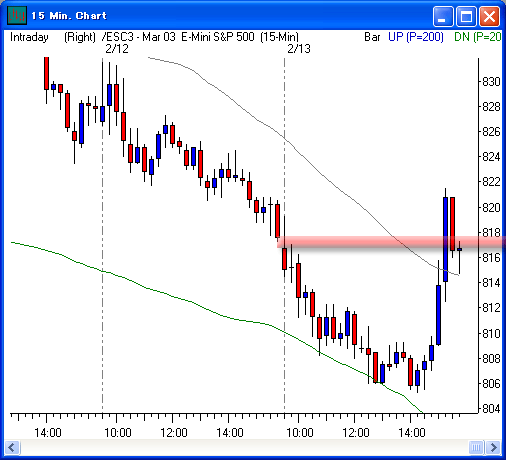
Task: Click the 812 price axis label
Action: tap(491, 308)
